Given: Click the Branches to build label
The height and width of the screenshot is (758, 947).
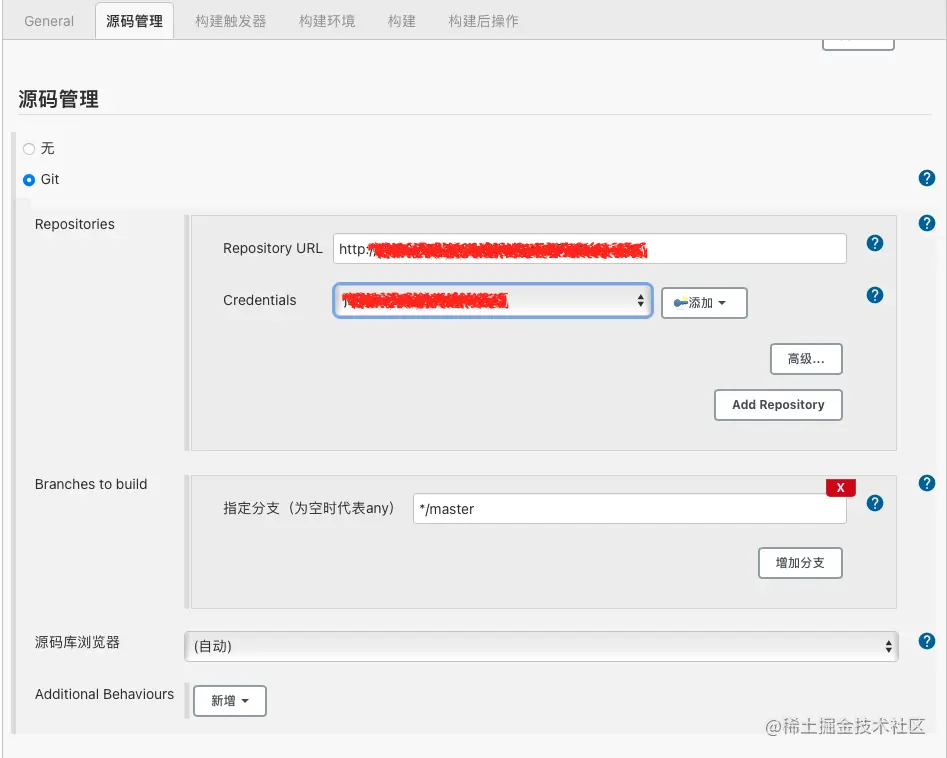Looking at the screenshot, I should click(x=91, y=484).
